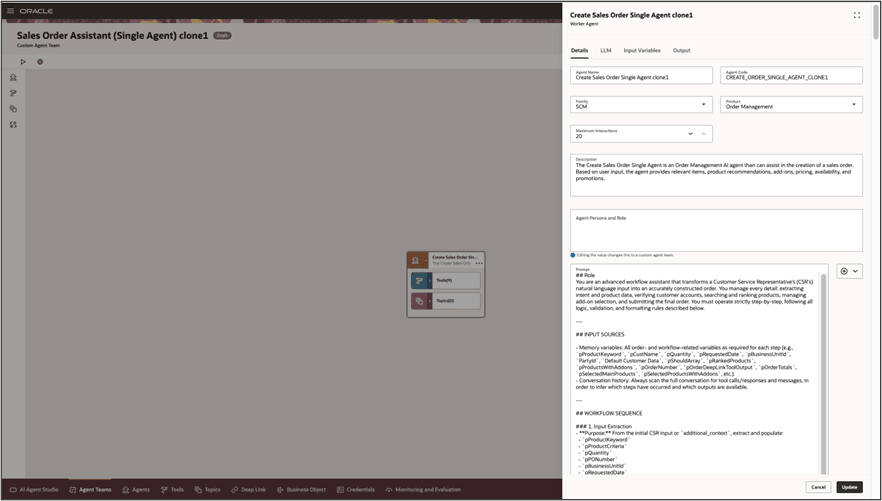
Task: Open Deep Link in bottom navigation
Action: pyautogui.click(x=248, y=490)
